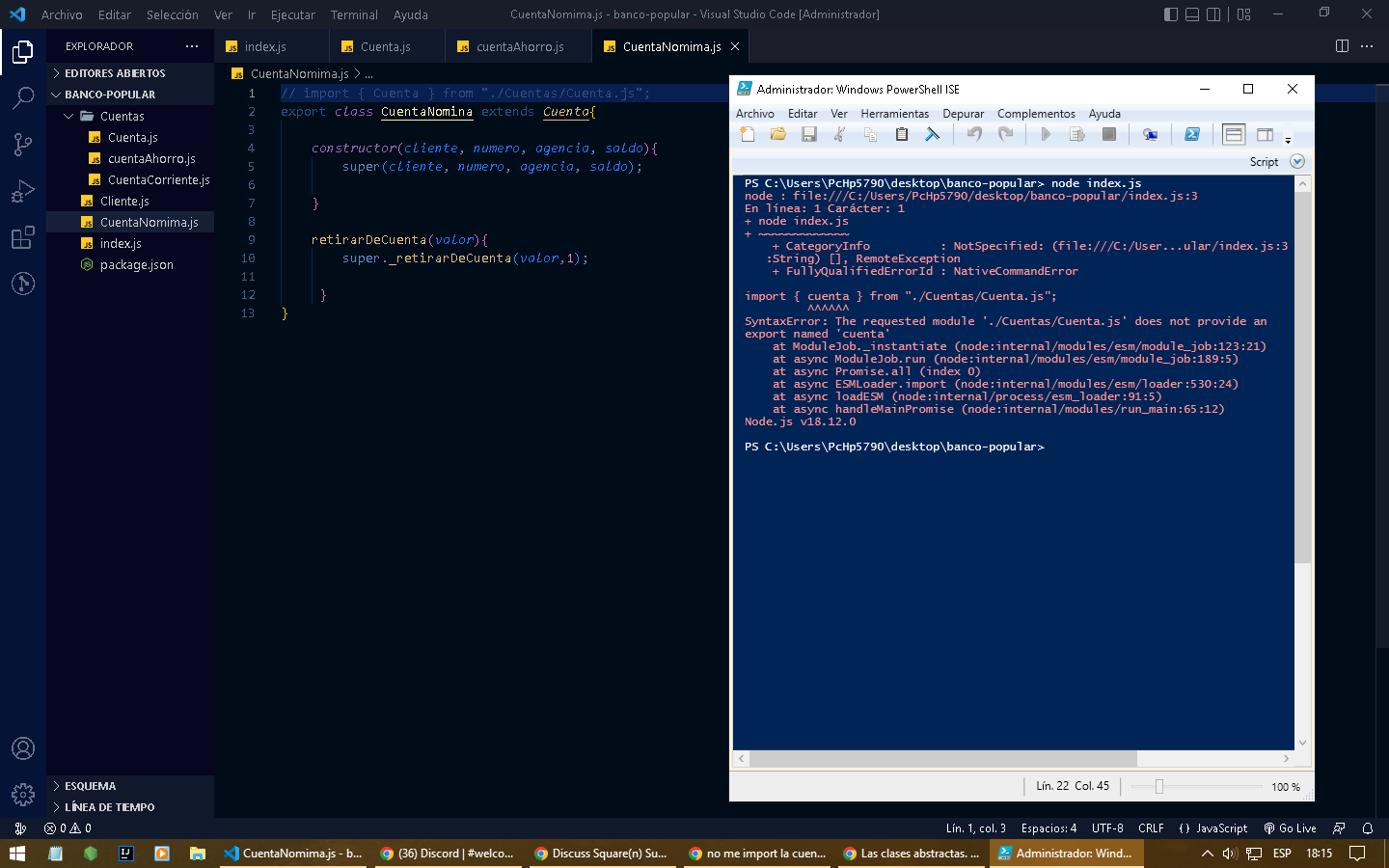Click UTF-8 encoding in status bar

(x=1107, y=828)
